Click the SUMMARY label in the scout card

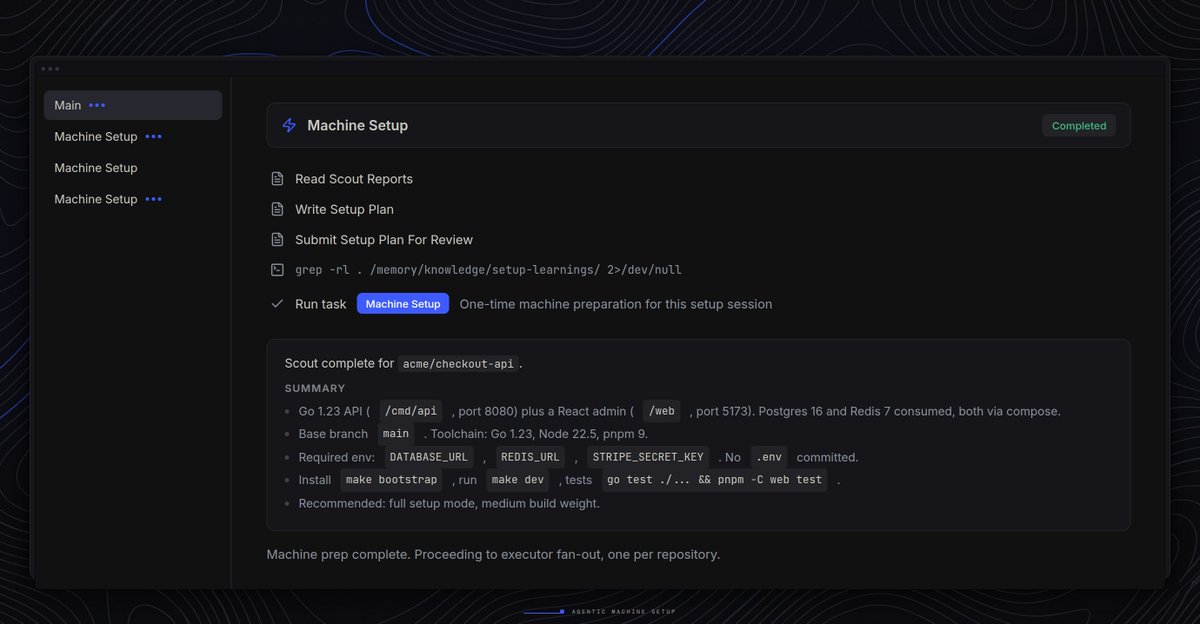pos(315,388)
